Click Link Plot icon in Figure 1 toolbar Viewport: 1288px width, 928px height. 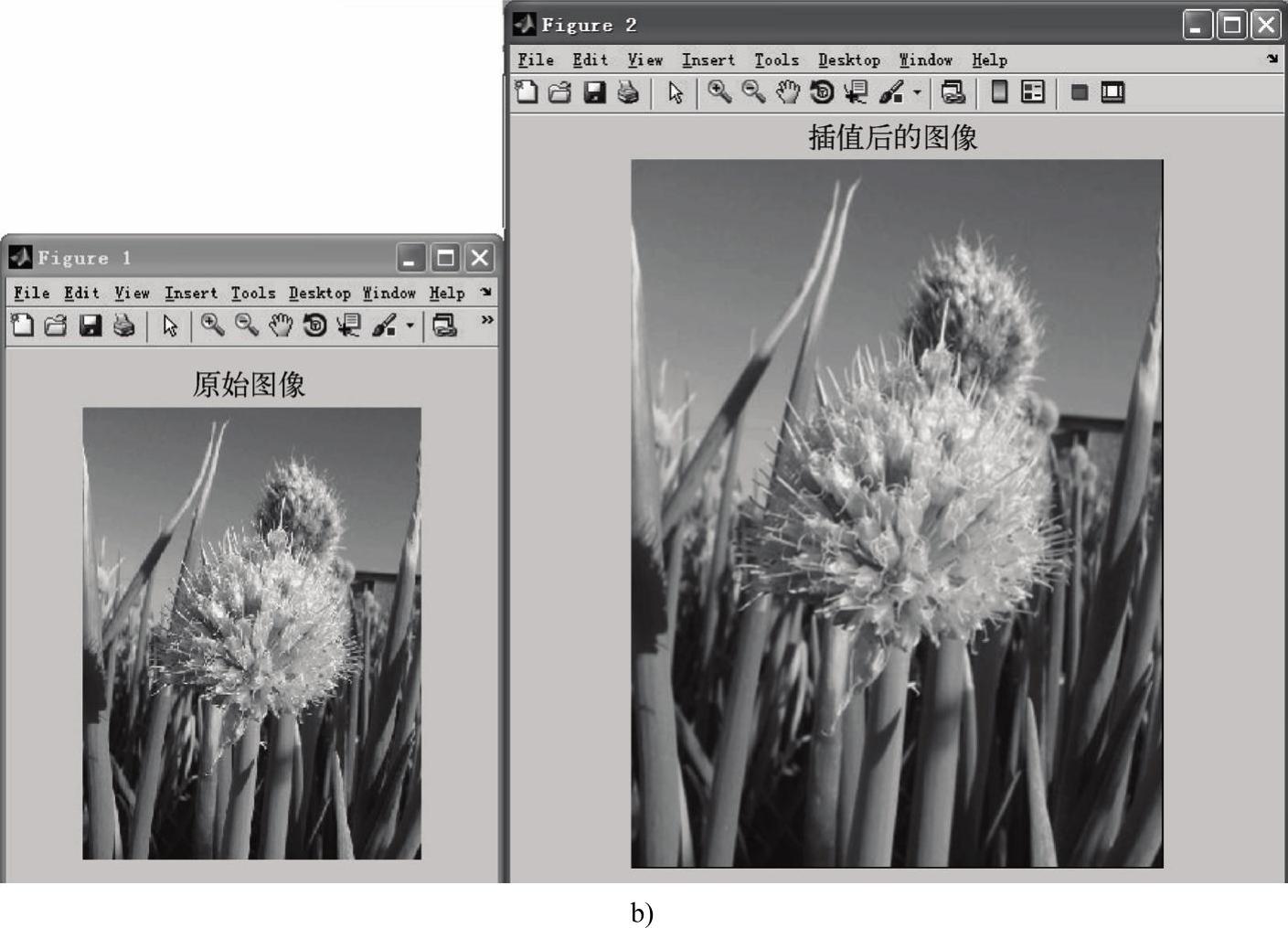445,325
